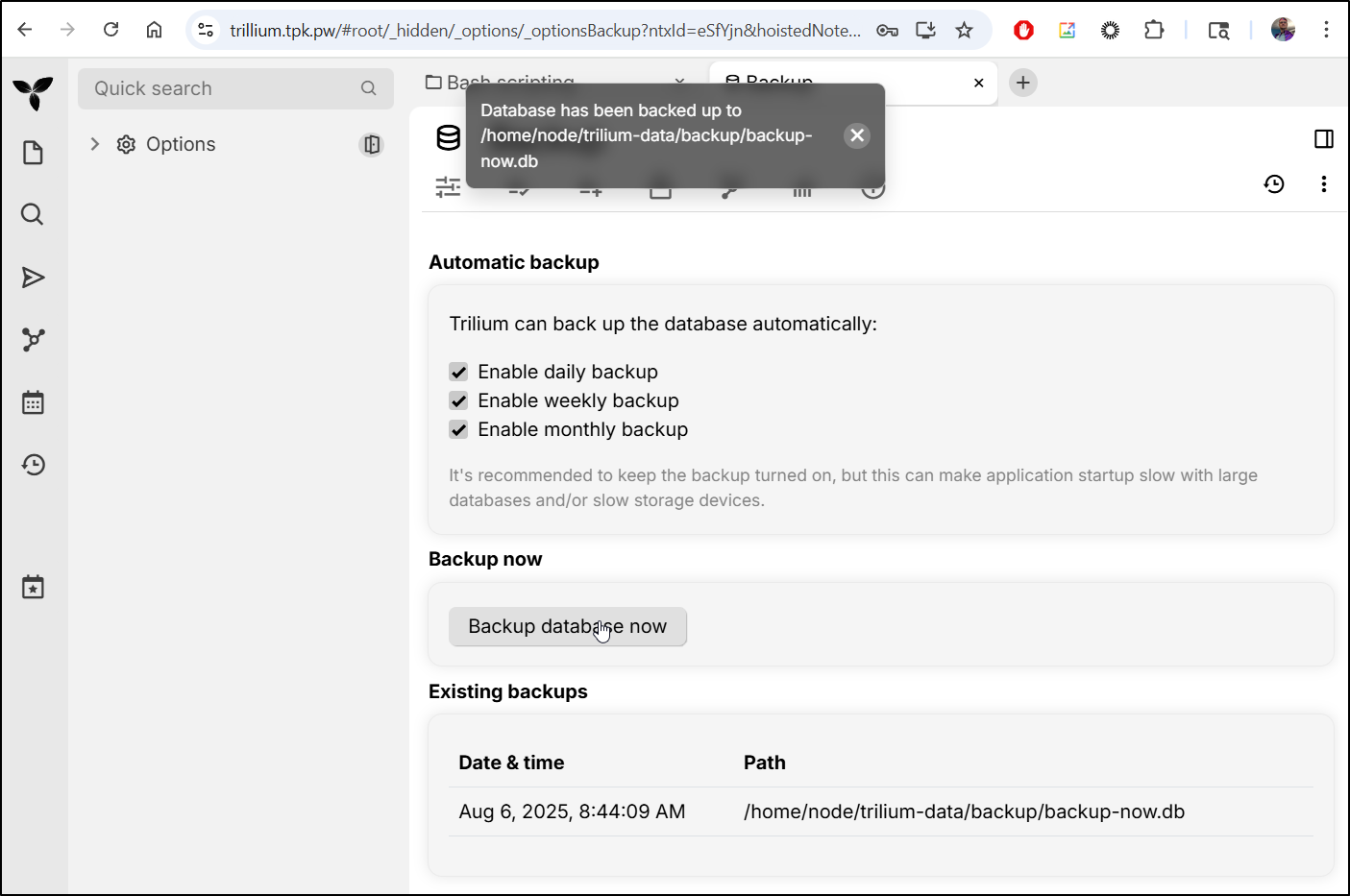Click the Existing backups heading
Viewport: 1350px width, 896px height.
tap(508, 691)
